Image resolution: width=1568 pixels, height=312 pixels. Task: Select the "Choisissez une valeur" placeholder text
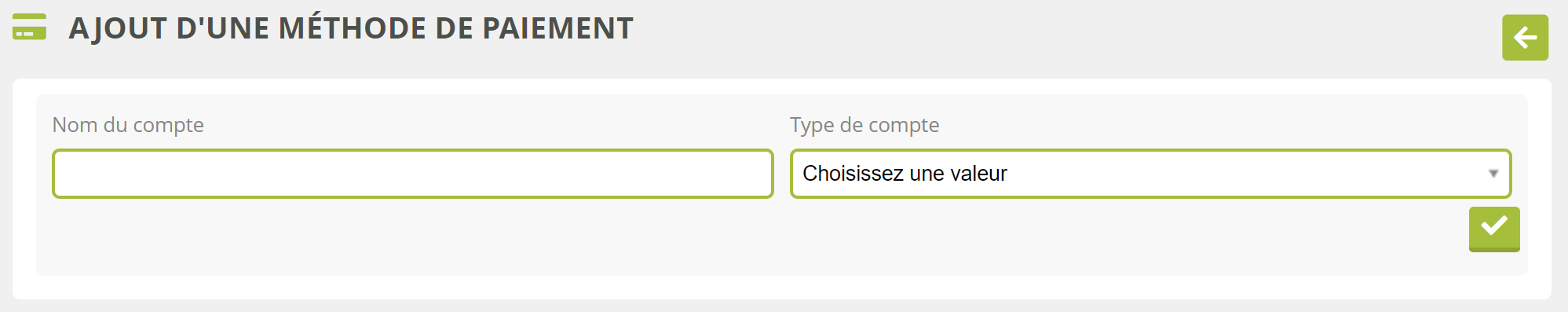tap(905, 174)
